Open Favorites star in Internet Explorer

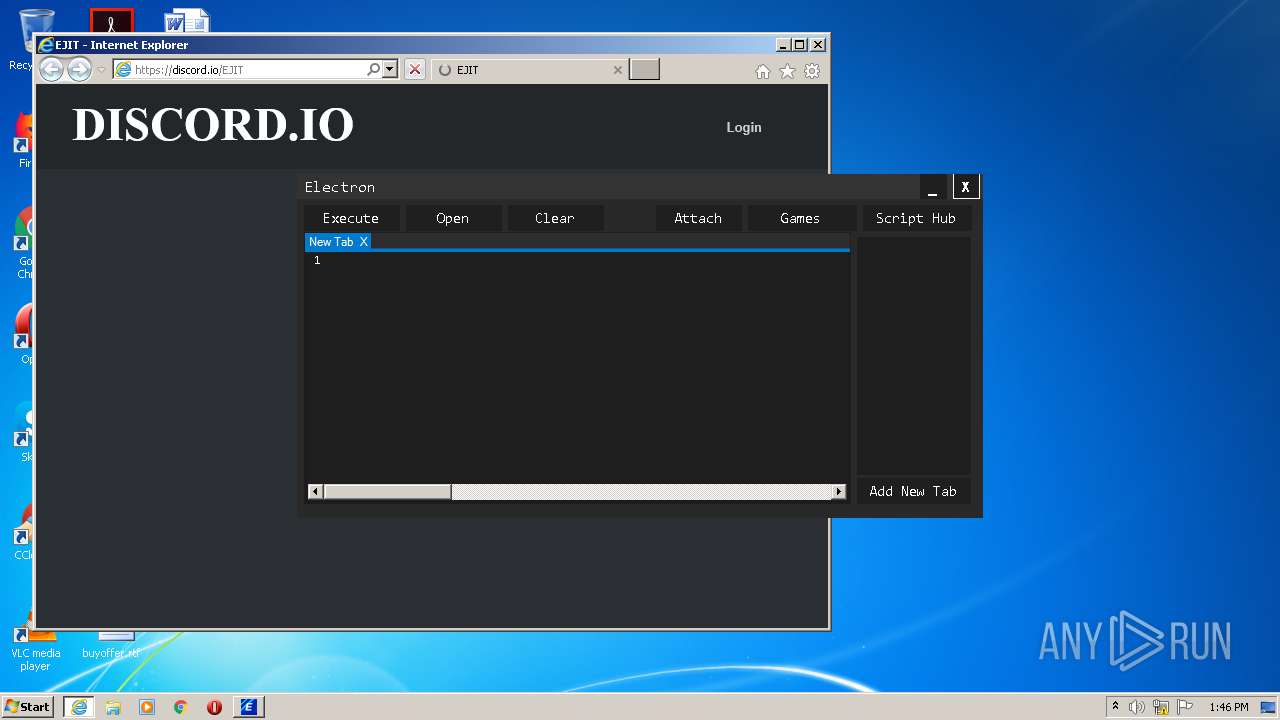[x=787, y=71]
